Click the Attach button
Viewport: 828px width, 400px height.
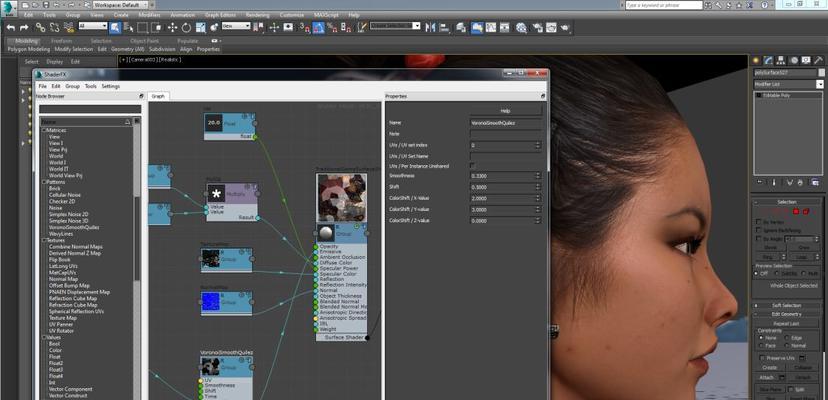pyautogui.click(x=767, y=378)
